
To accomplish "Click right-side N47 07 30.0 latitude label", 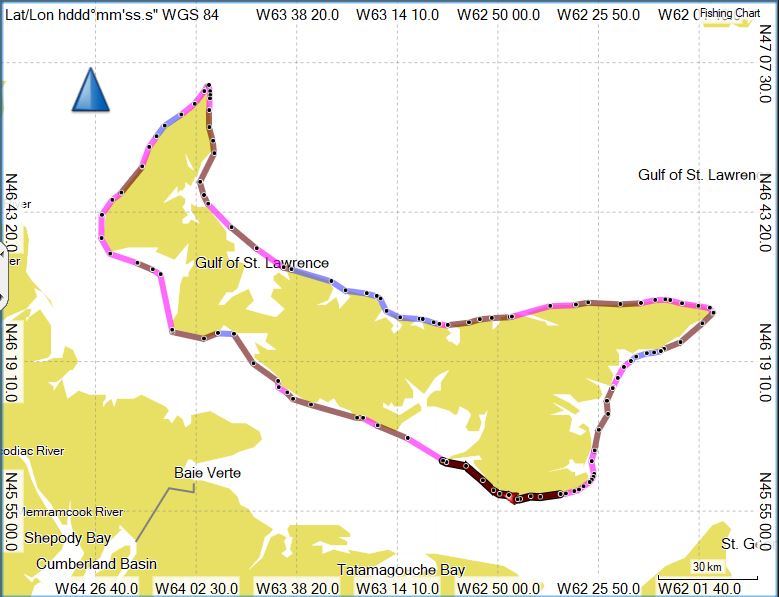I will pyautogui.click(x=765, y=63).
